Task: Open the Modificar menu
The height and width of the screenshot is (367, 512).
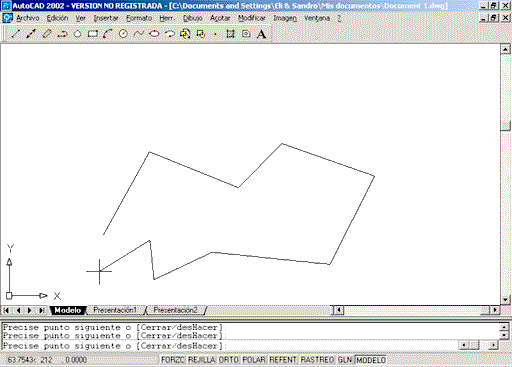Action: tap(251, 18)
